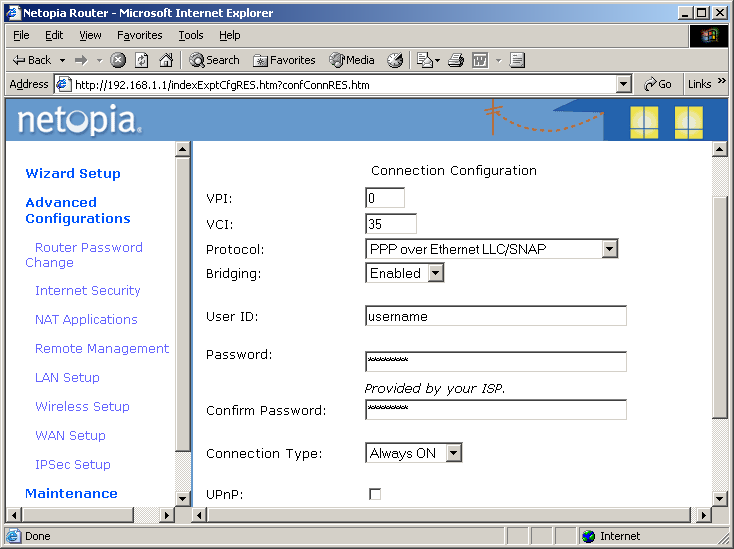Click the Back toolbar button

click(32, 60)
